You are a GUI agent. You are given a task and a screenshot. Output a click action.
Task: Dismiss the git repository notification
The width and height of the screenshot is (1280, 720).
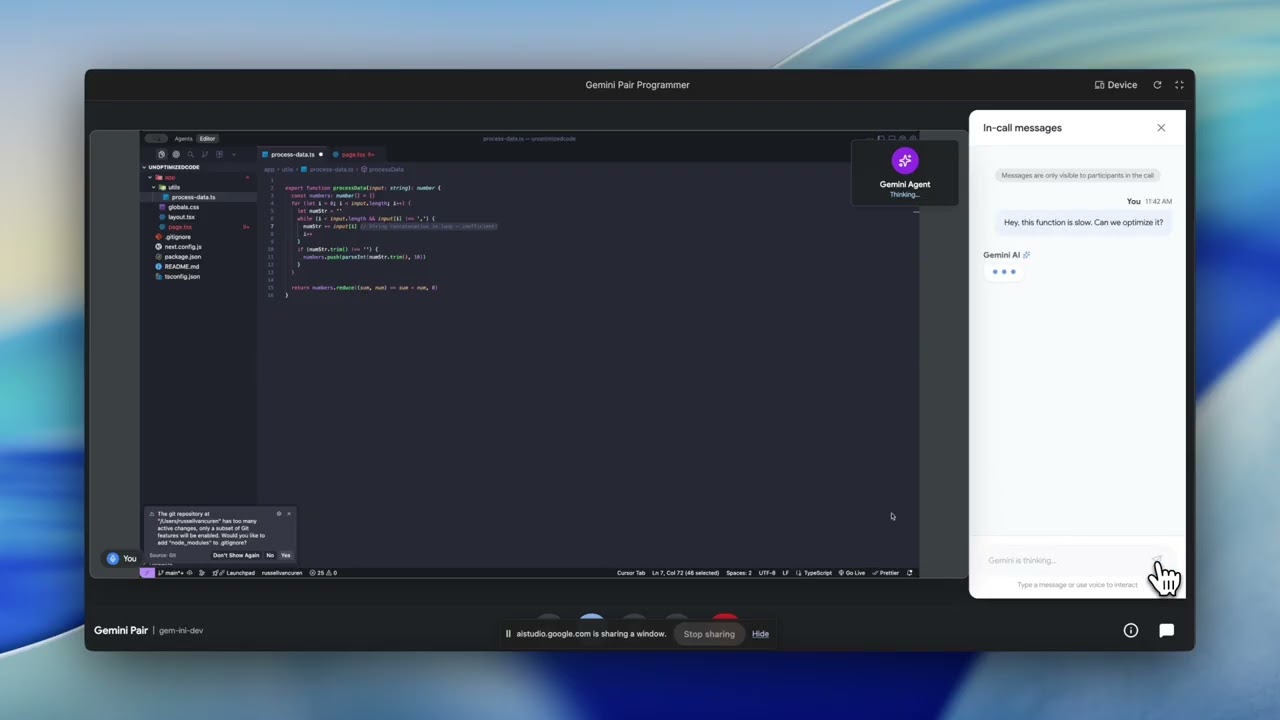click(289, 514)
